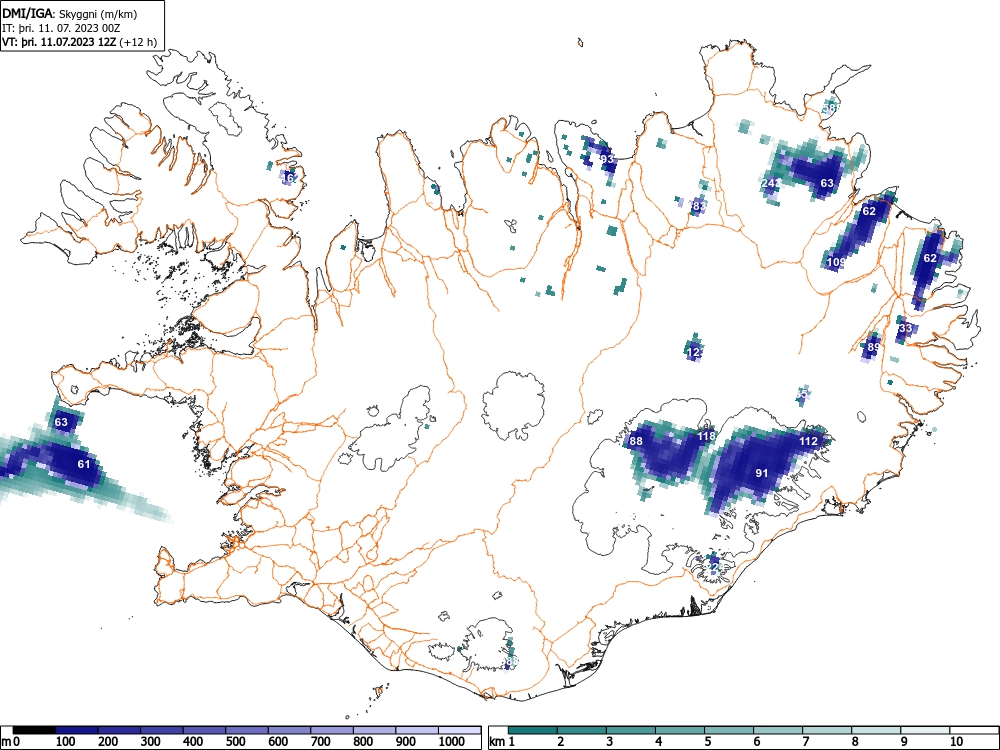Click the palest lavender swatch above label 1000
The height and width of the screenshot is (750, 1000).
(x=459, y=730)
